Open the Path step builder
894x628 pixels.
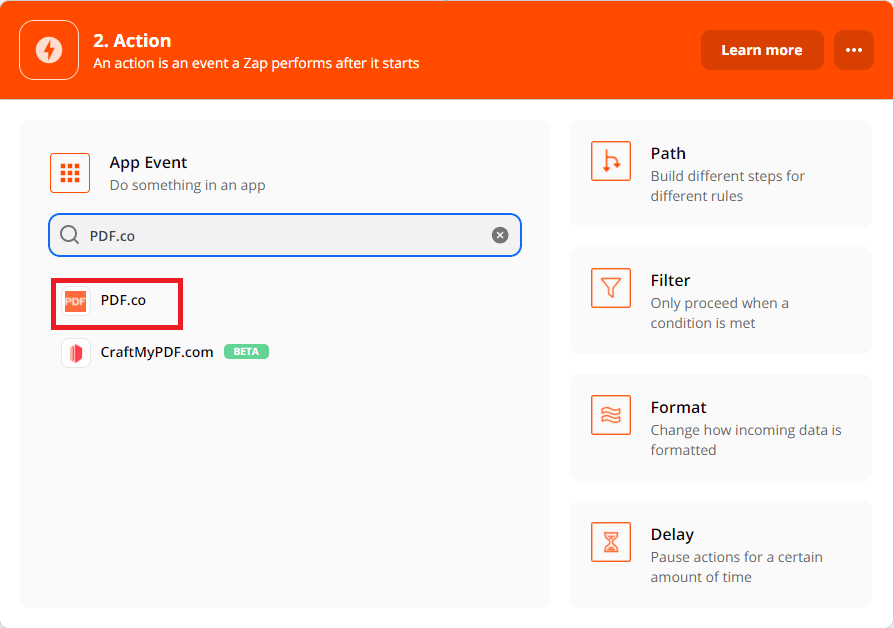point(720,174)
